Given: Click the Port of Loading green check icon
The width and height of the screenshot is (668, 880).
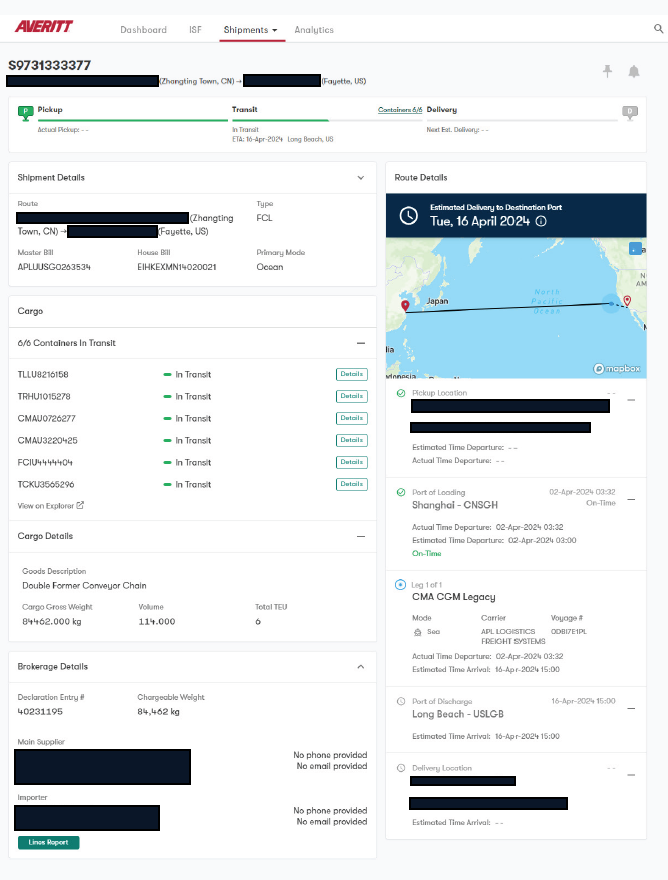Looking at the screenshot, I should pyautogui.click(x=401, y=492).
